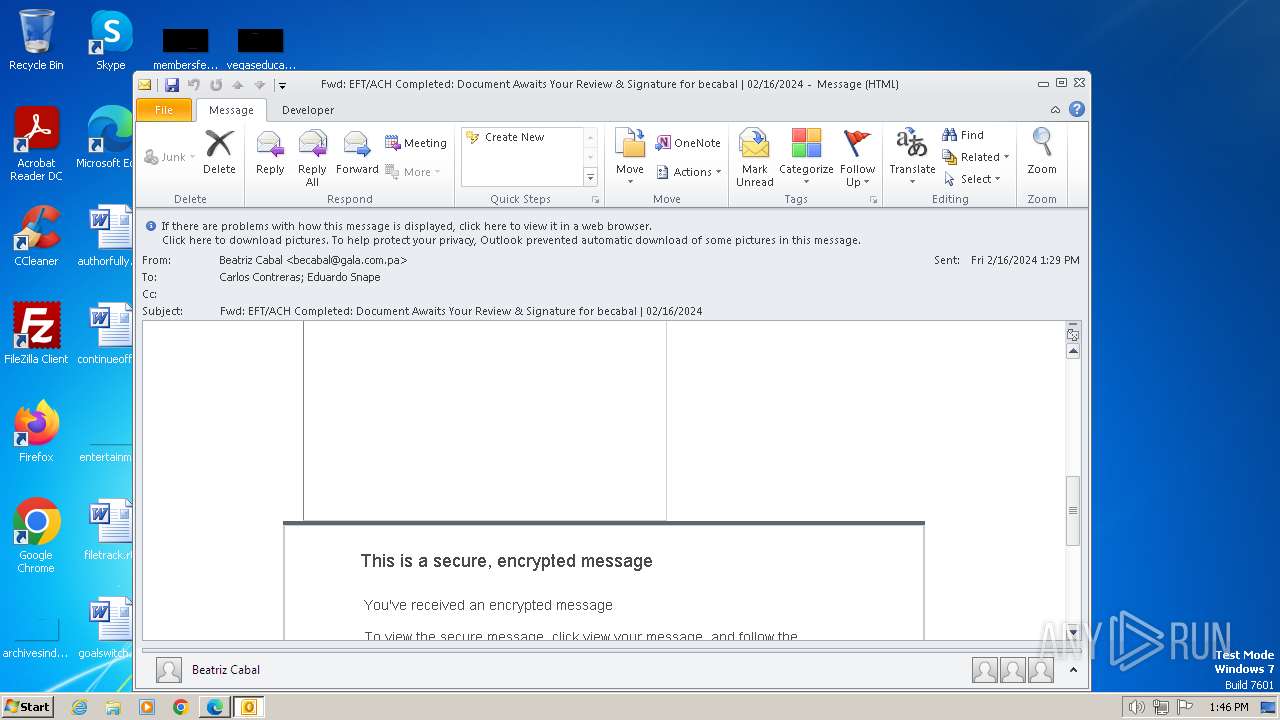Forward this email message
The width and height of the screenshot is (1280, 720).
[357, 153]
